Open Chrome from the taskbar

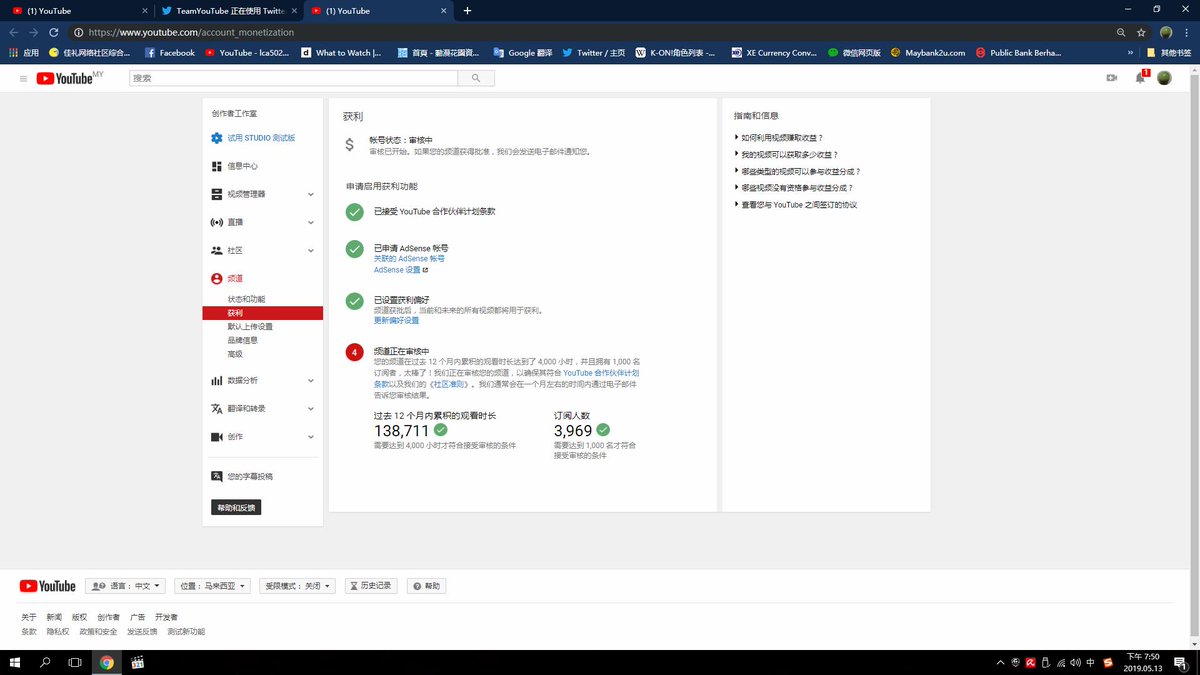click(106, 662)
